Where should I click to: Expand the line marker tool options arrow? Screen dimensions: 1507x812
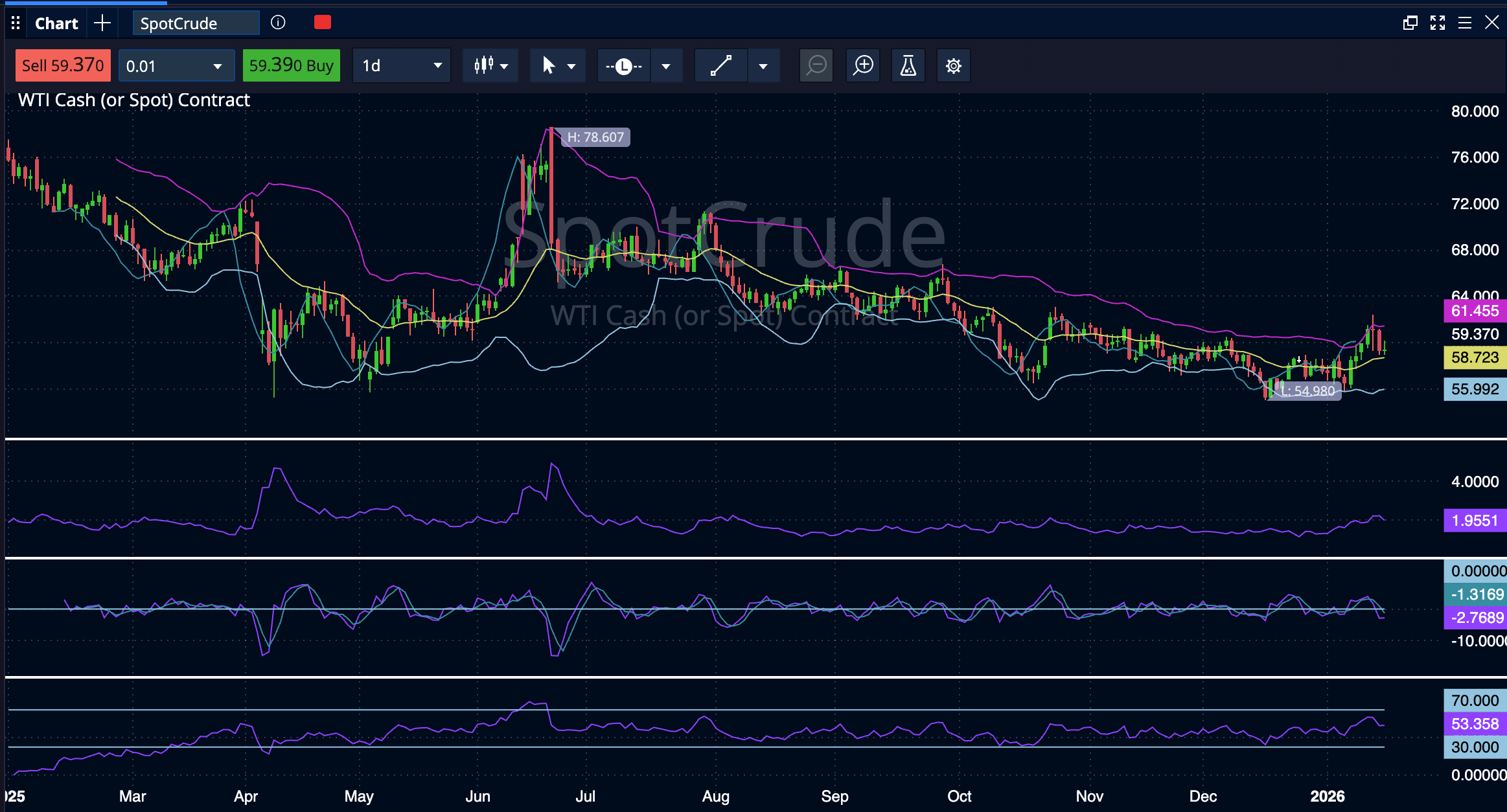click(666, 66)
